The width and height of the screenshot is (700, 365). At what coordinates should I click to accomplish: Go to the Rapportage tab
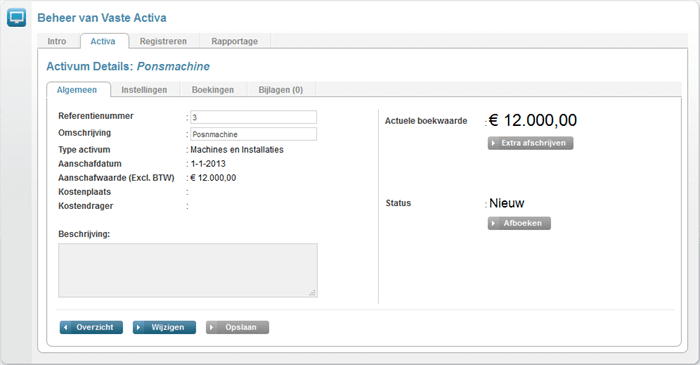pos(234,41)
